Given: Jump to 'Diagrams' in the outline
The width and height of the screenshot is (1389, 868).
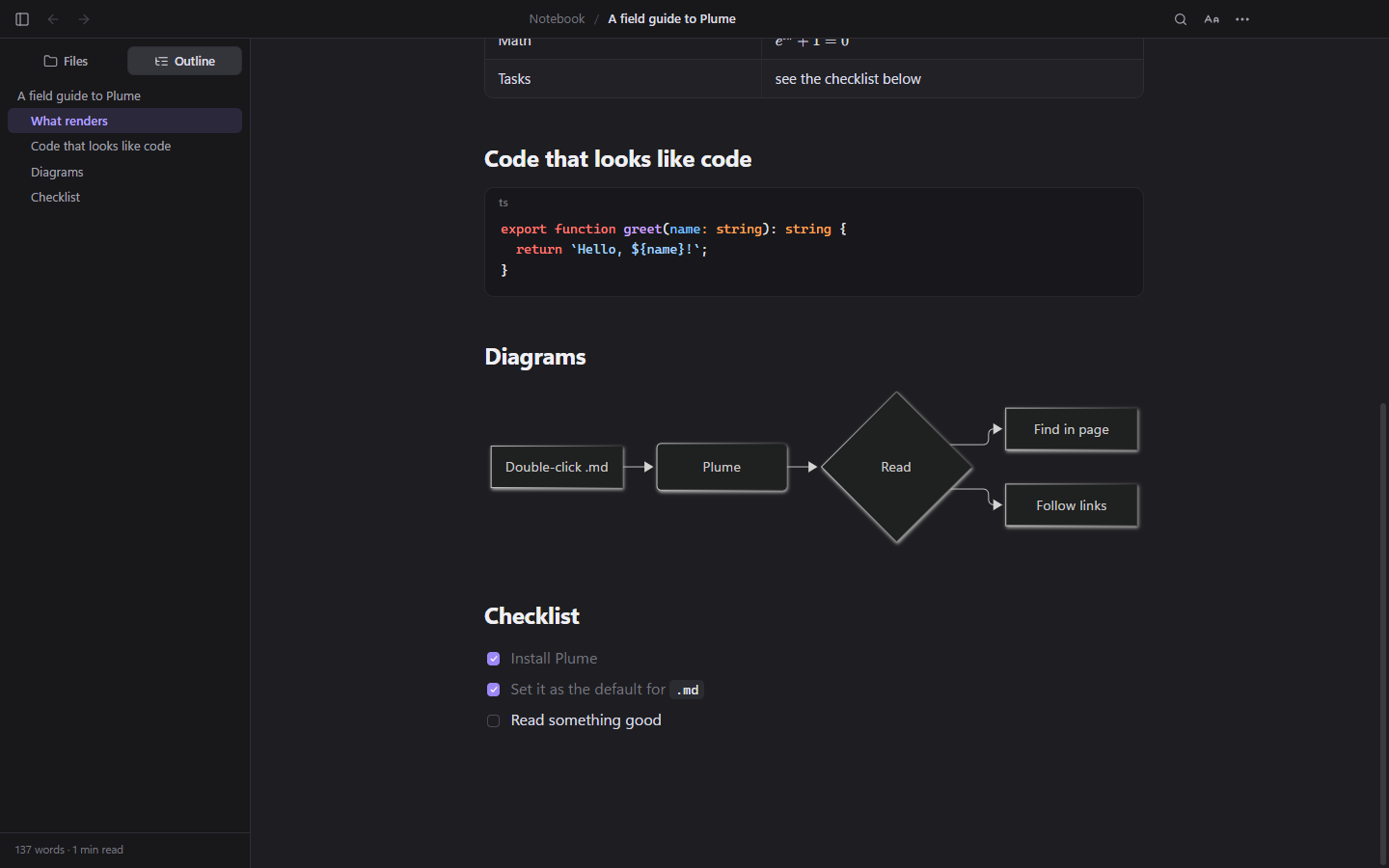Looking at the screenshot, I should click(x=124, y=172).
